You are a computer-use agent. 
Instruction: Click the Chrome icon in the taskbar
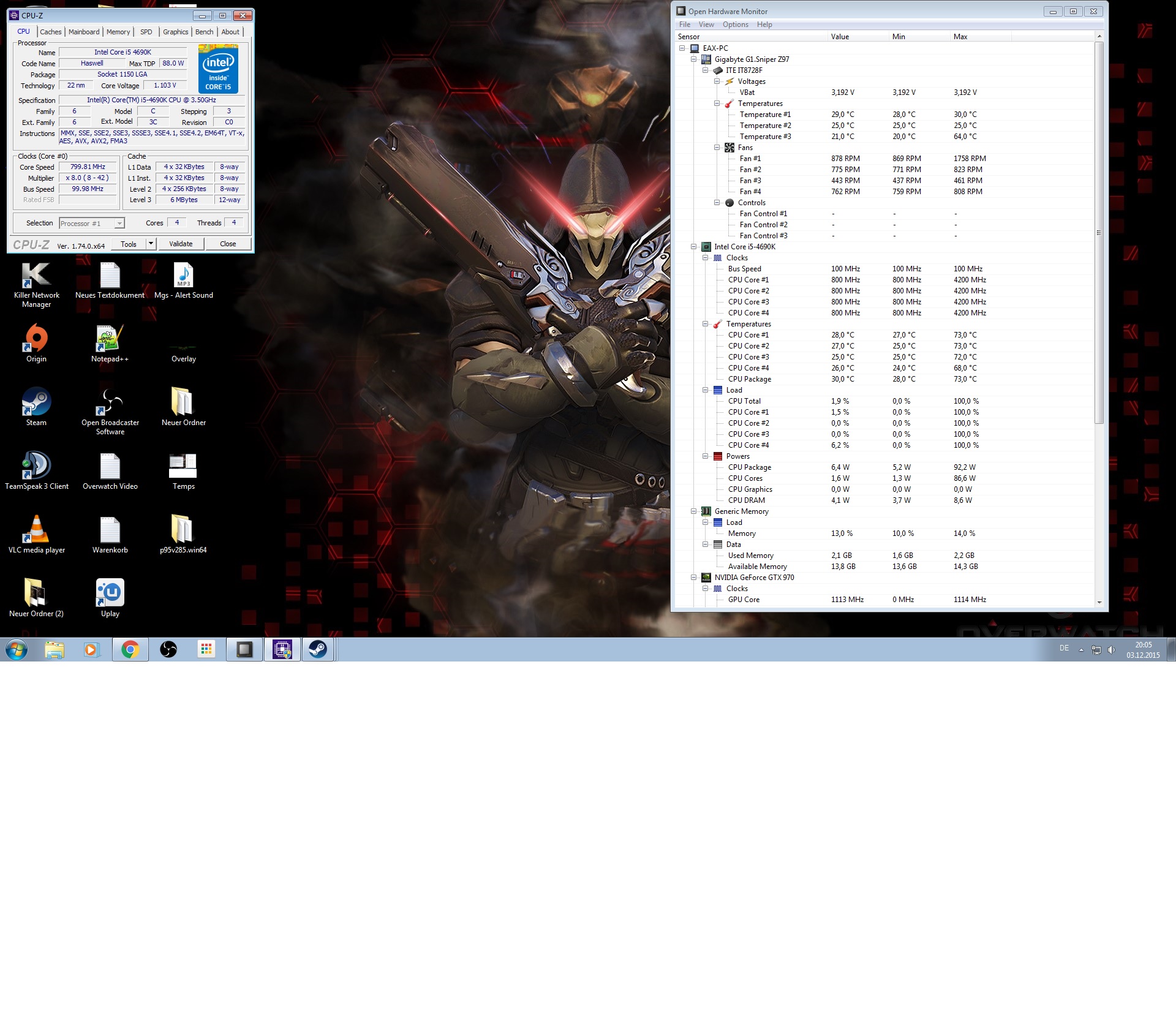[x=130, y=649]
